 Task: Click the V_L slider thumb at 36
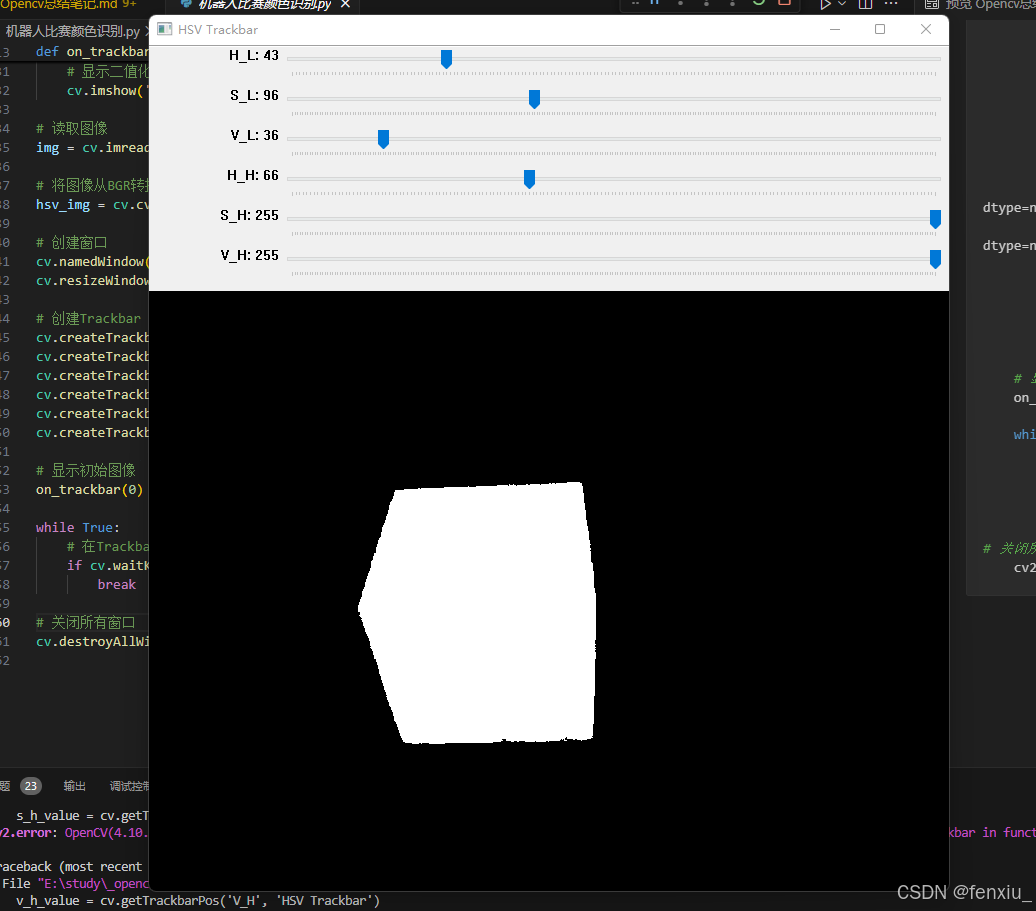(383, 139)
